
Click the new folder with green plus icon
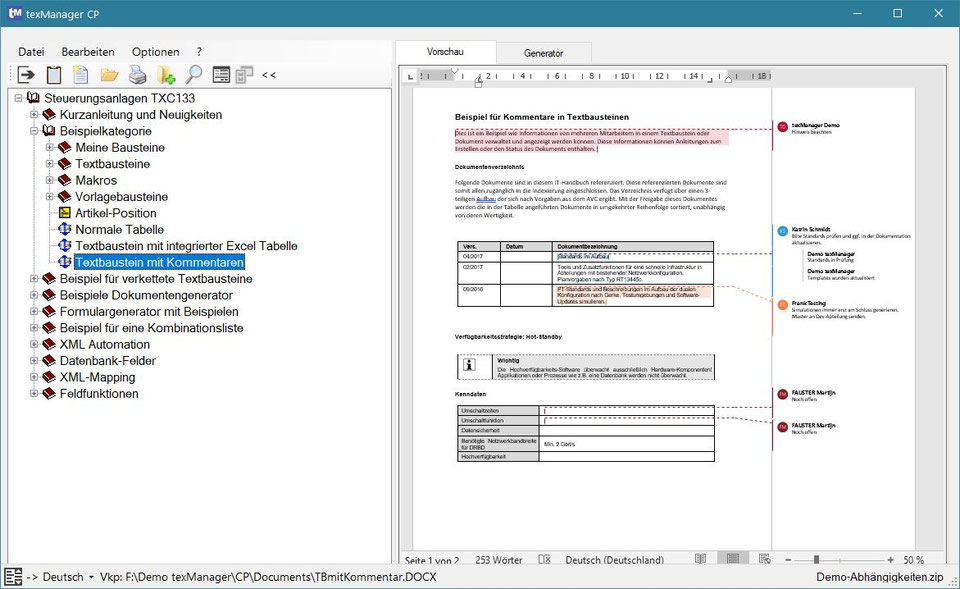[164, 74]
